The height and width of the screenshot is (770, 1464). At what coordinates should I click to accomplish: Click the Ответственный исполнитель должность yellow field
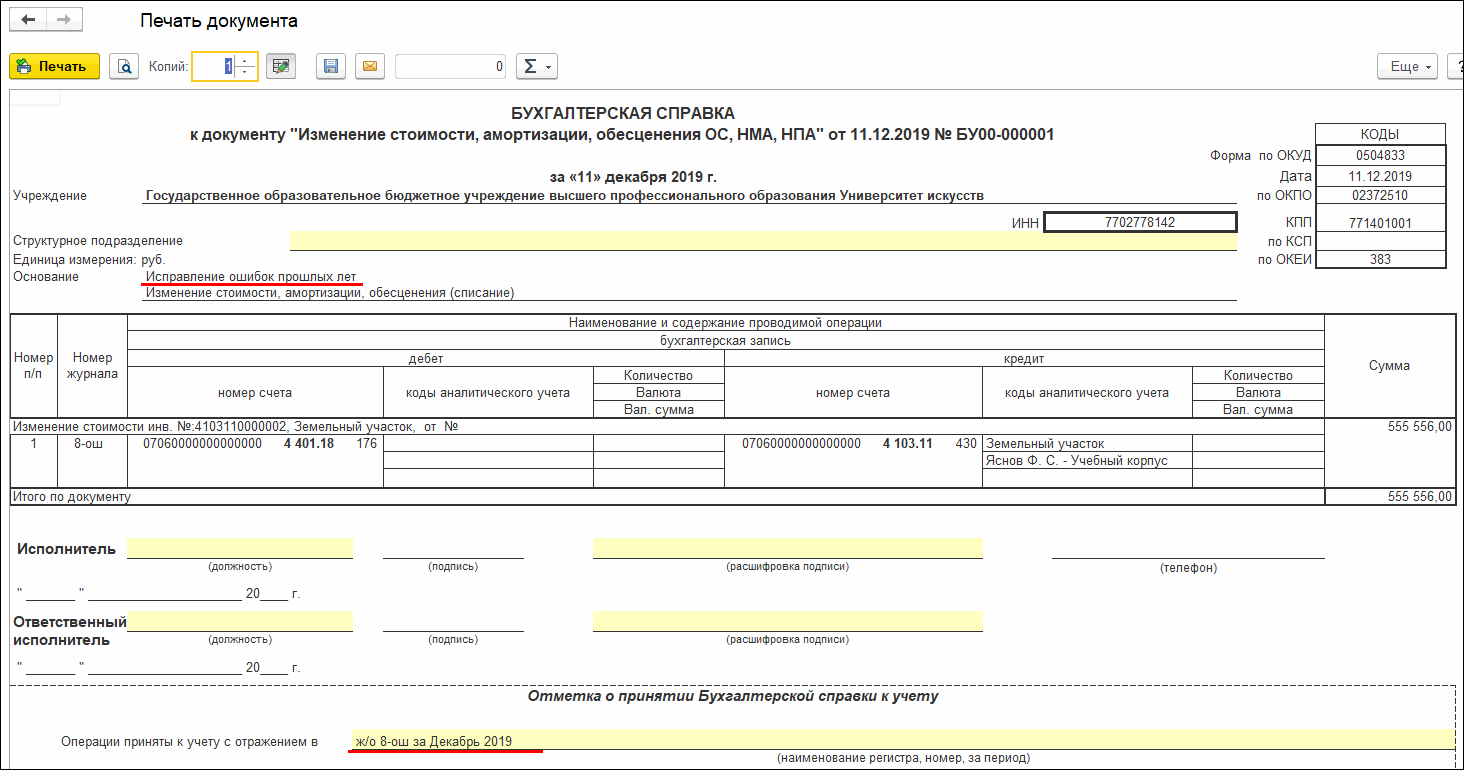tap(240, 621)
